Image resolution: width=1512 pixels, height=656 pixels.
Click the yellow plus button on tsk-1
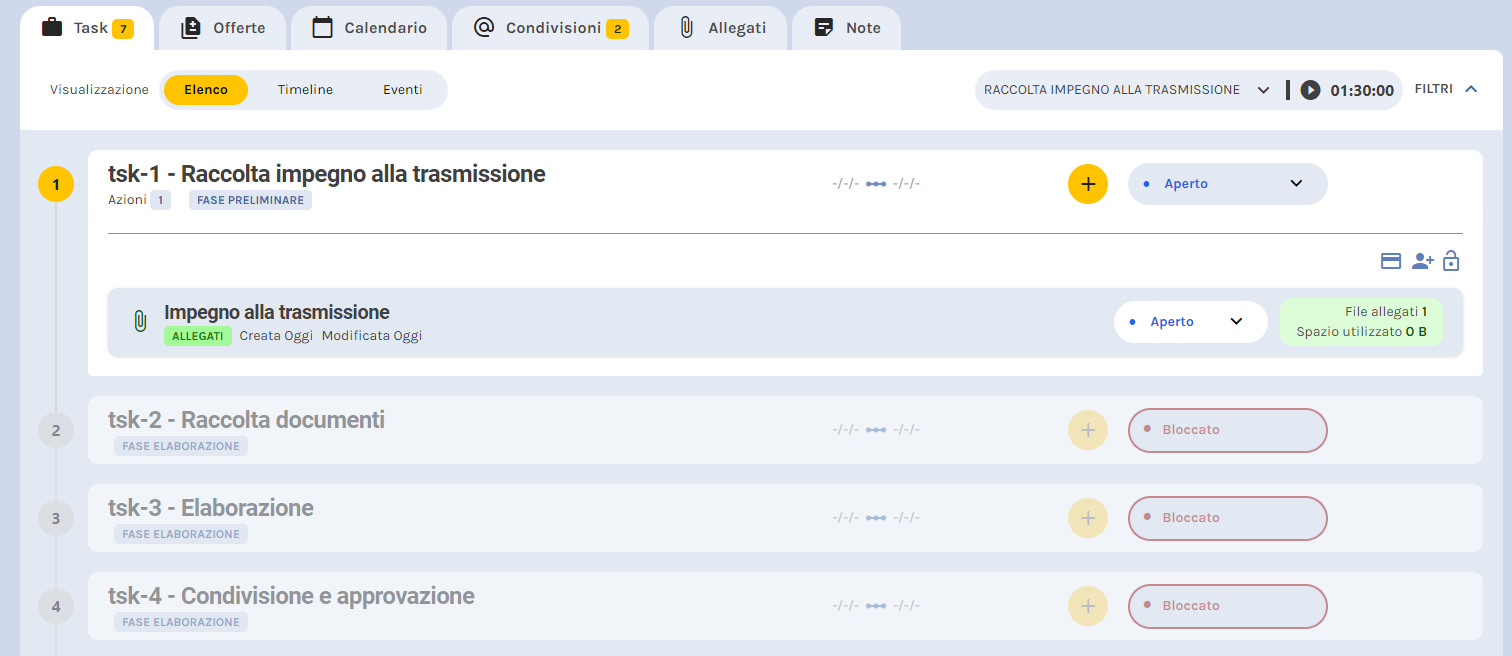tap(1088, 184)
